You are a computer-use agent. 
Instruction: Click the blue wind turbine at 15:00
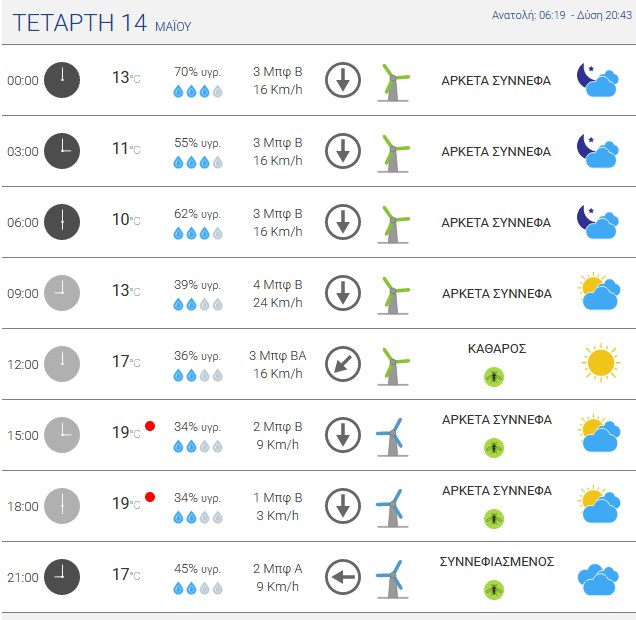pyautogui.click(x=392, y=437)
